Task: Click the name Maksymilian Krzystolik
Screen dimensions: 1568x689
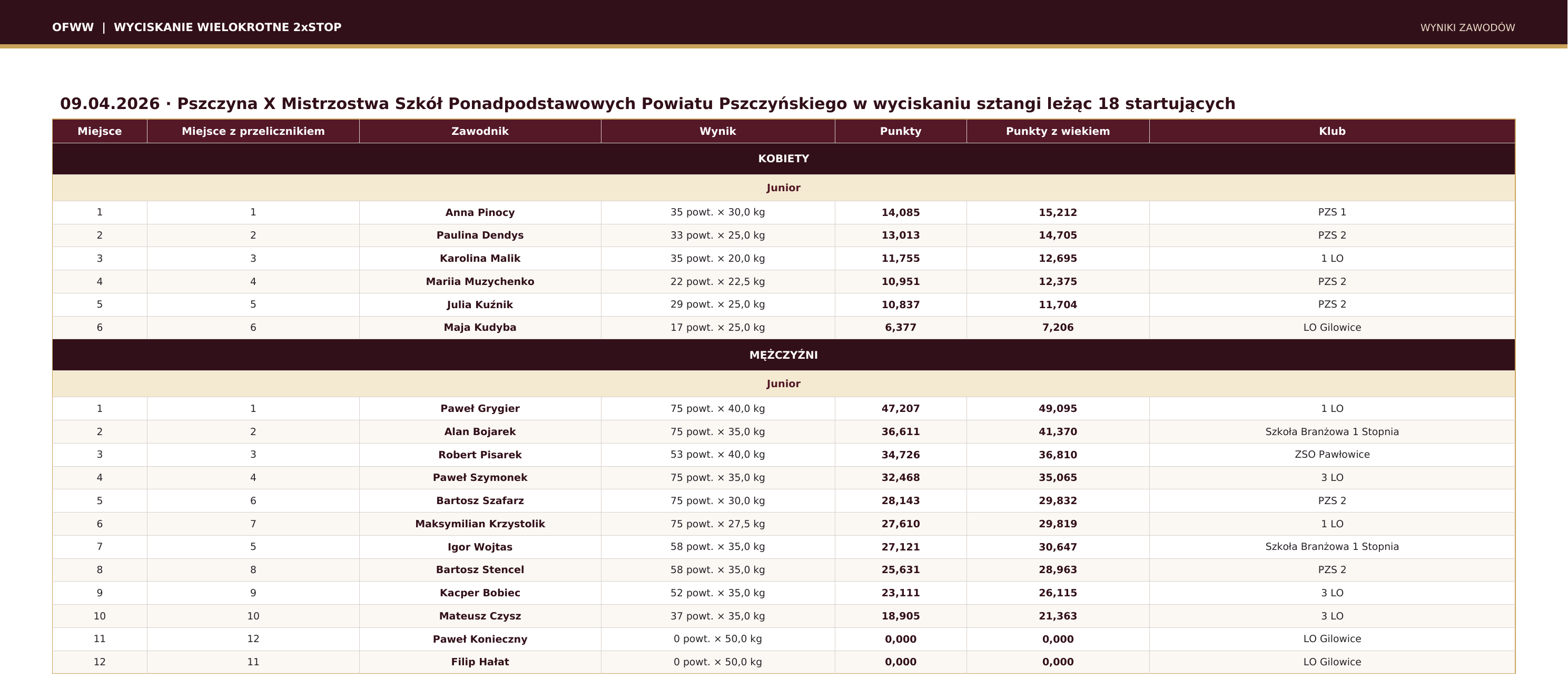Action: [480, 524]
